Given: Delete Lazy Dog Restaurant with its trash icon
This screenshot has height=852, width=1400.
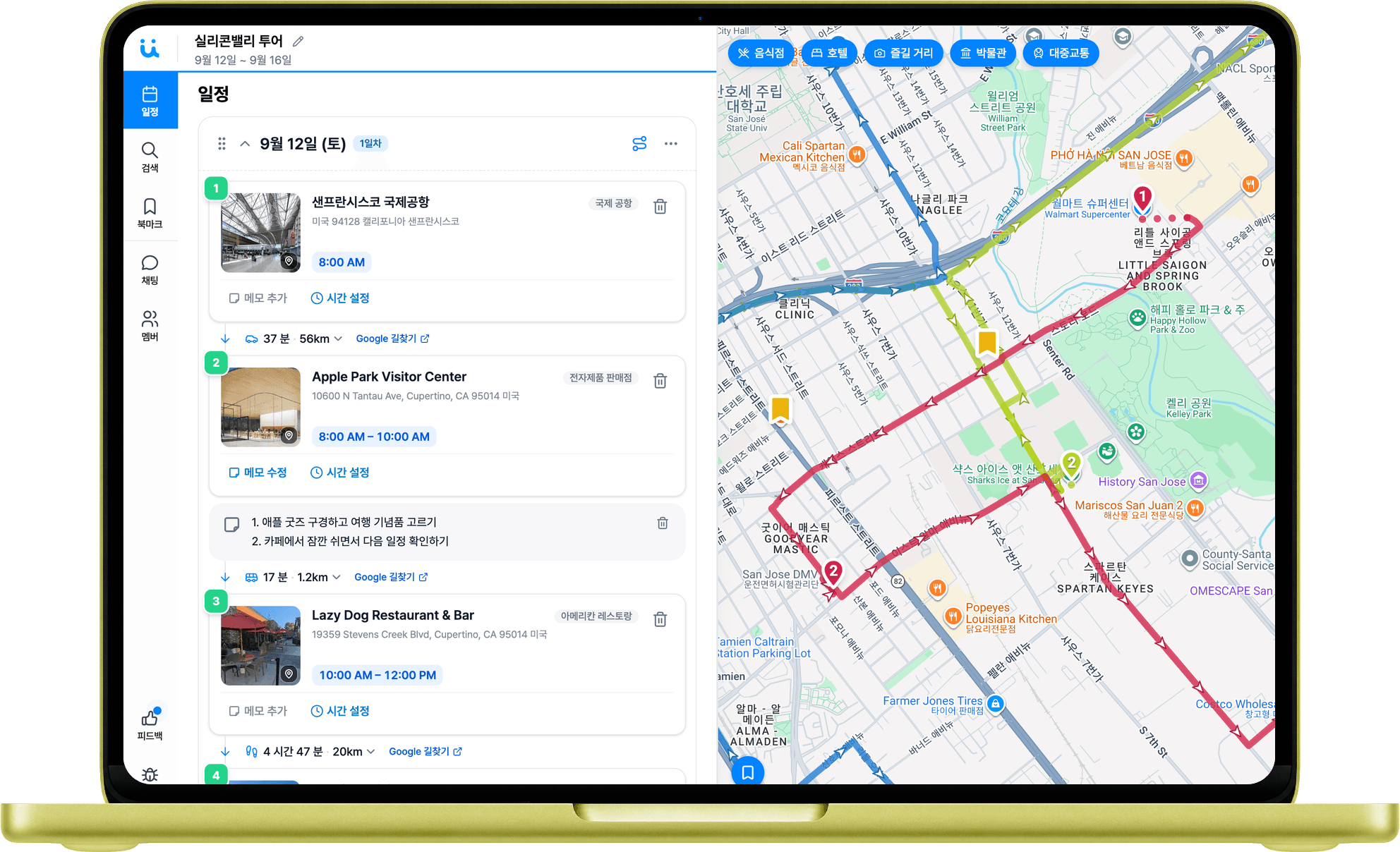Looking at the screenshot, I should pos(660,619).
